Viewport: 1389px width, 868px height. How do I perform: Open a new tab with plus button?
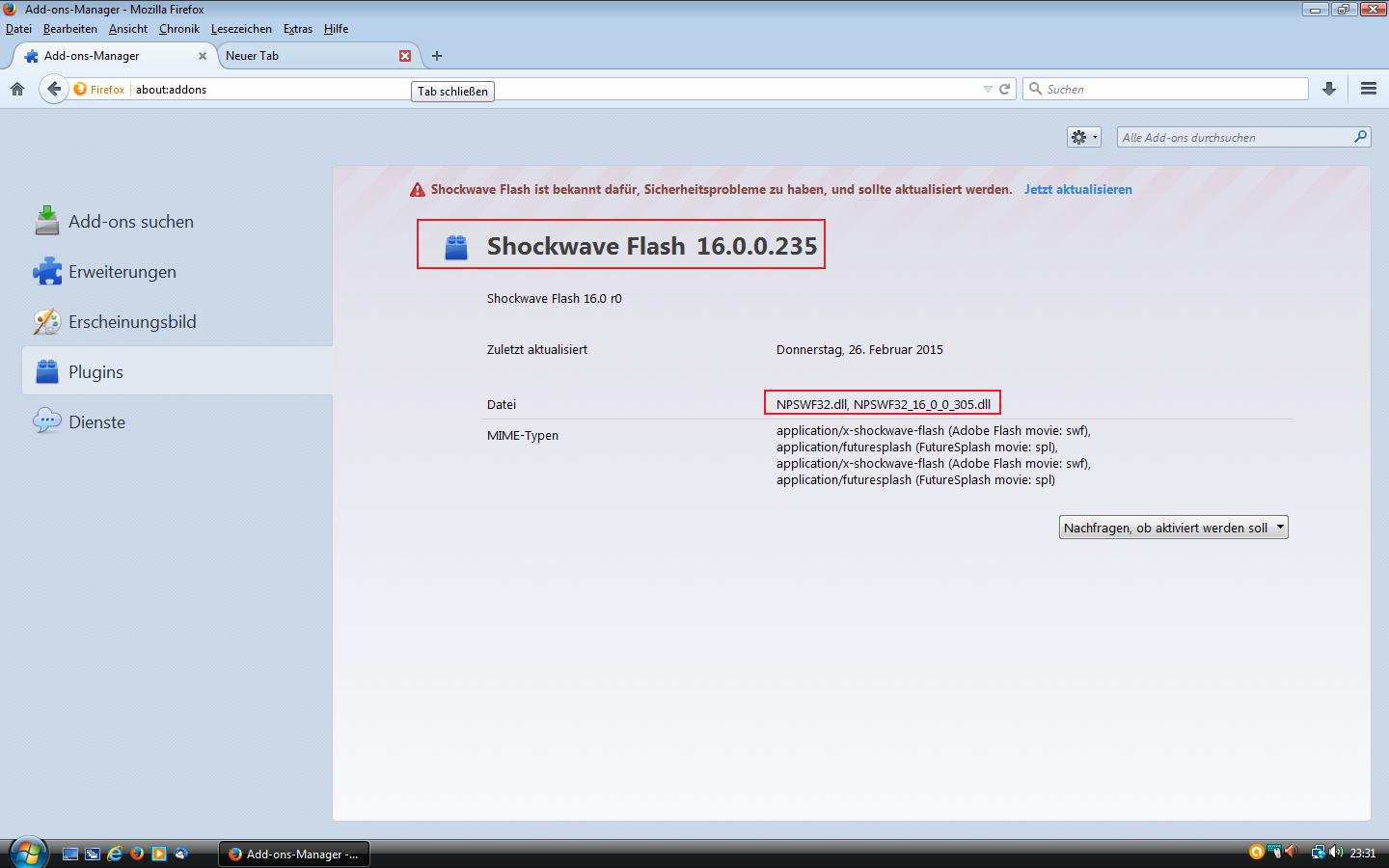pos(437,56)
